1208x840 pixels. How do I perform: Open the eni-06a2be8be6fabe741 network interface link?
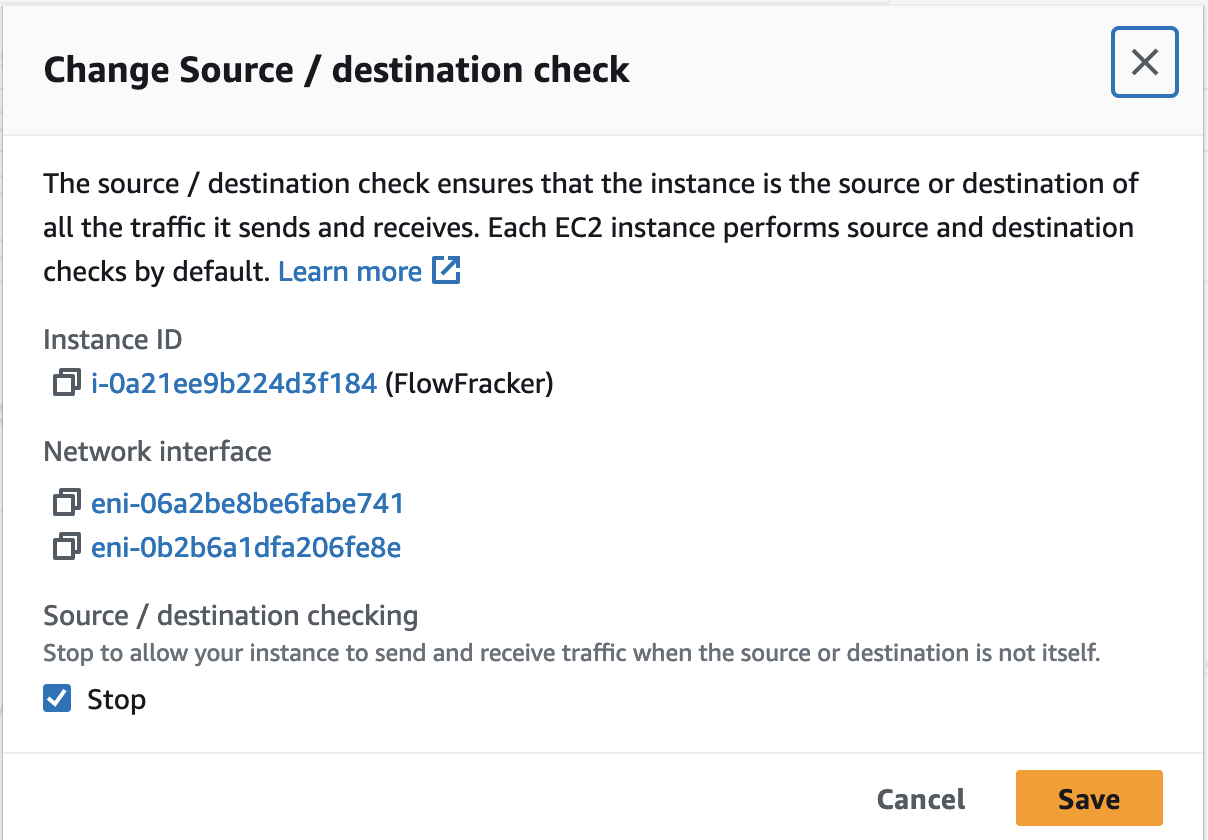point(247,502)
